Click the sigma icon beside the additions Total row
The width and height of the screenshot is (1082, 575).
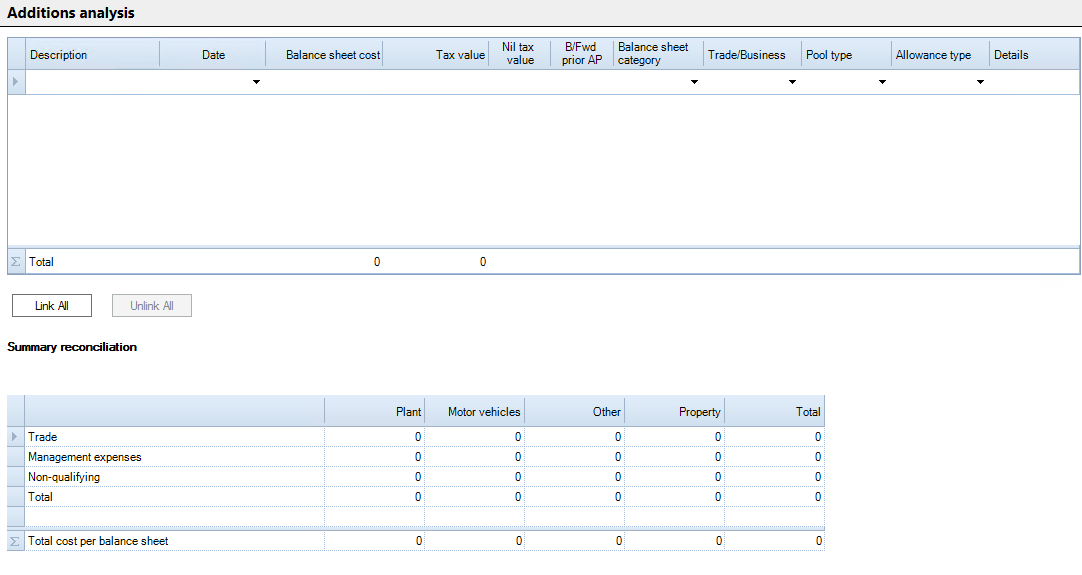(x=16, y=262)
